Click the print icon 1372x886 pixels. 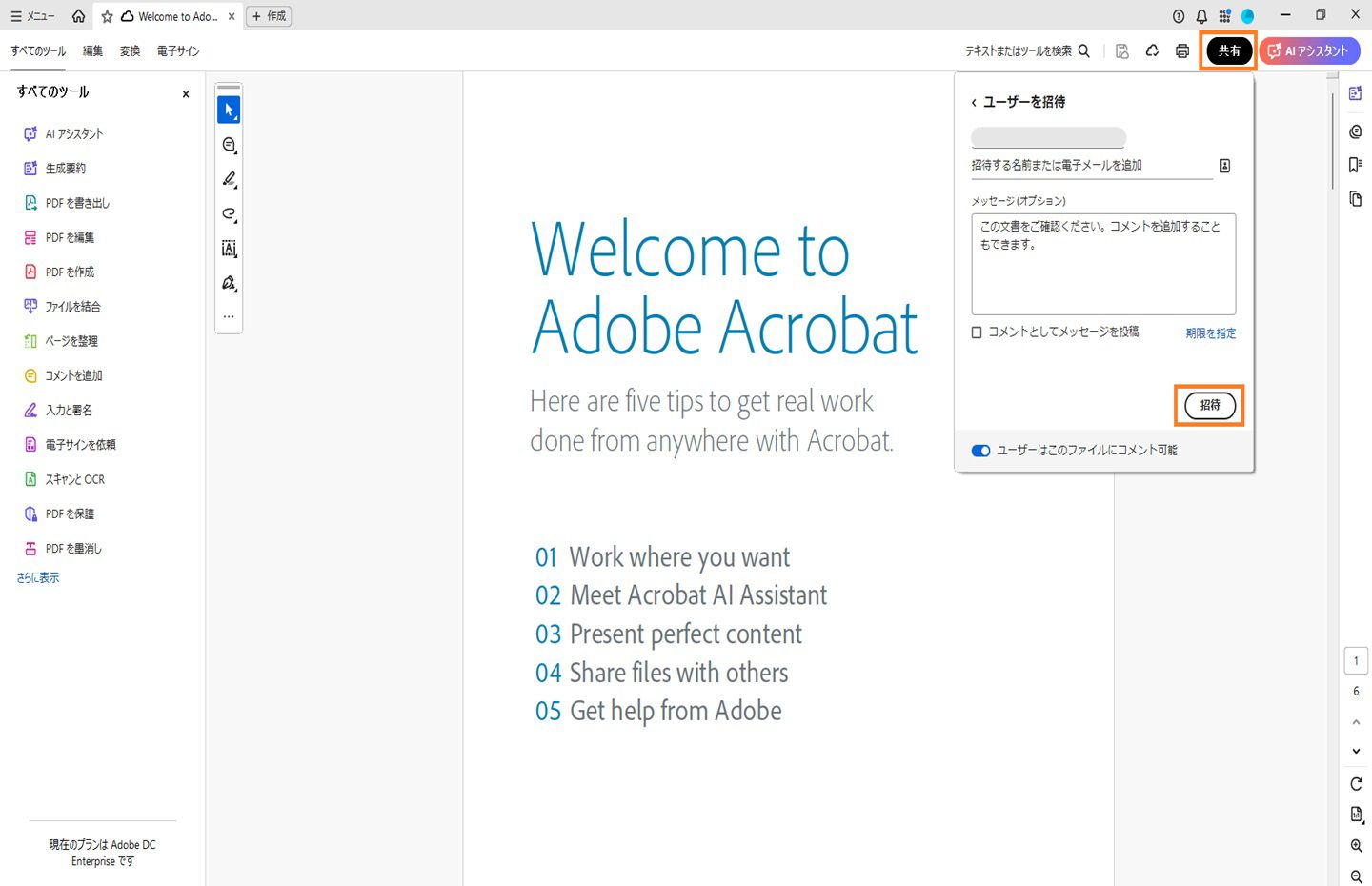[1182, 51]
